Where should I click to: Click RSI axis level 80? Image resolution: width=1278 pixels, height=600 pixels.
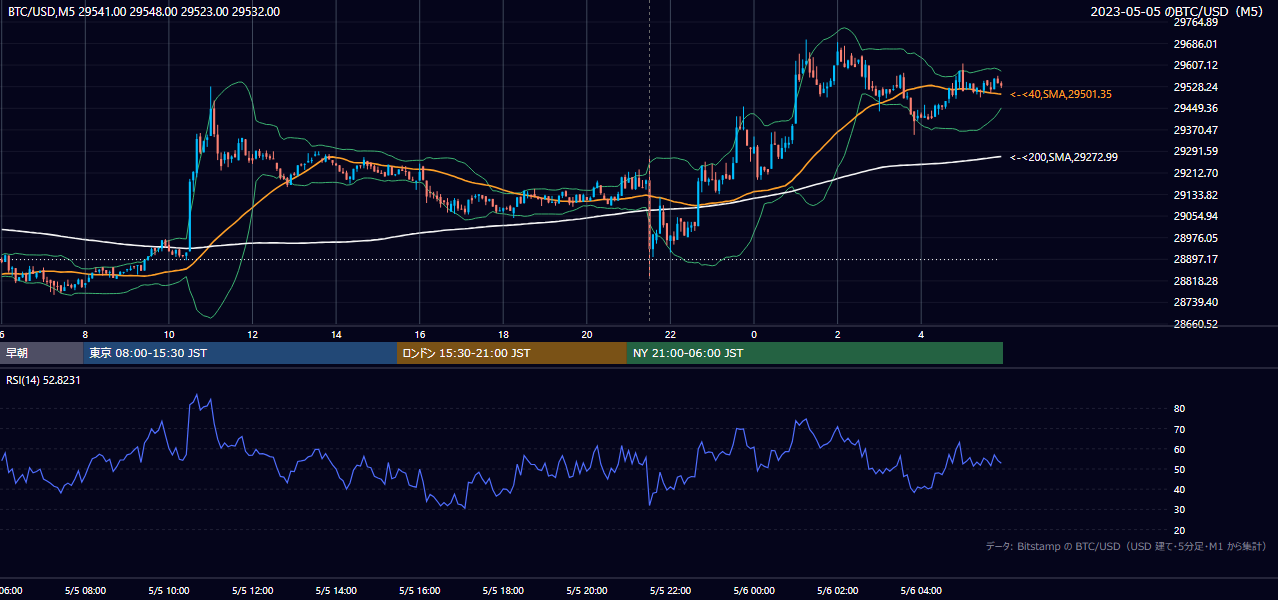click(1179, 409)
